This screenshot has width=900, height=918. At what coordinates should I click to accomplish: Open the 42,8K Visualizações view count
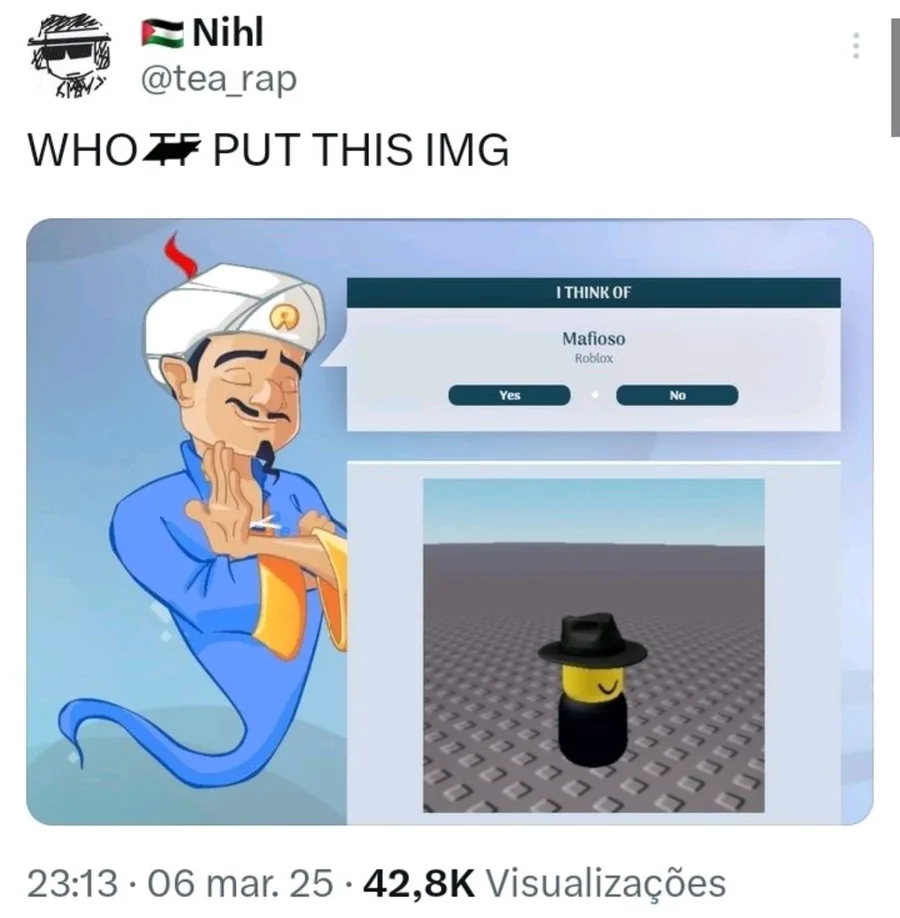click(545, 883)
